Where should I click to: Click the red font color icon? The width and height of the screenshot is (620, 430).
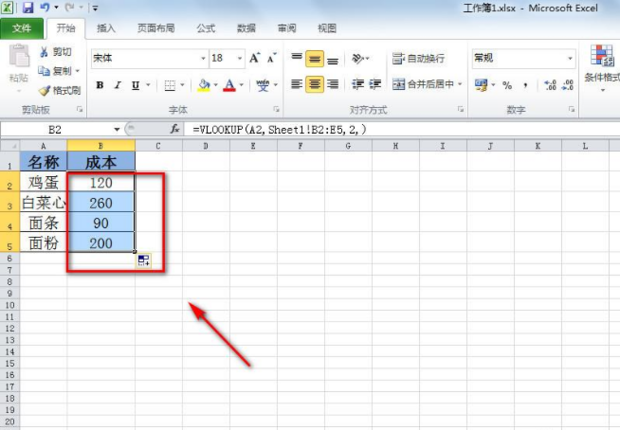[229, 85]
